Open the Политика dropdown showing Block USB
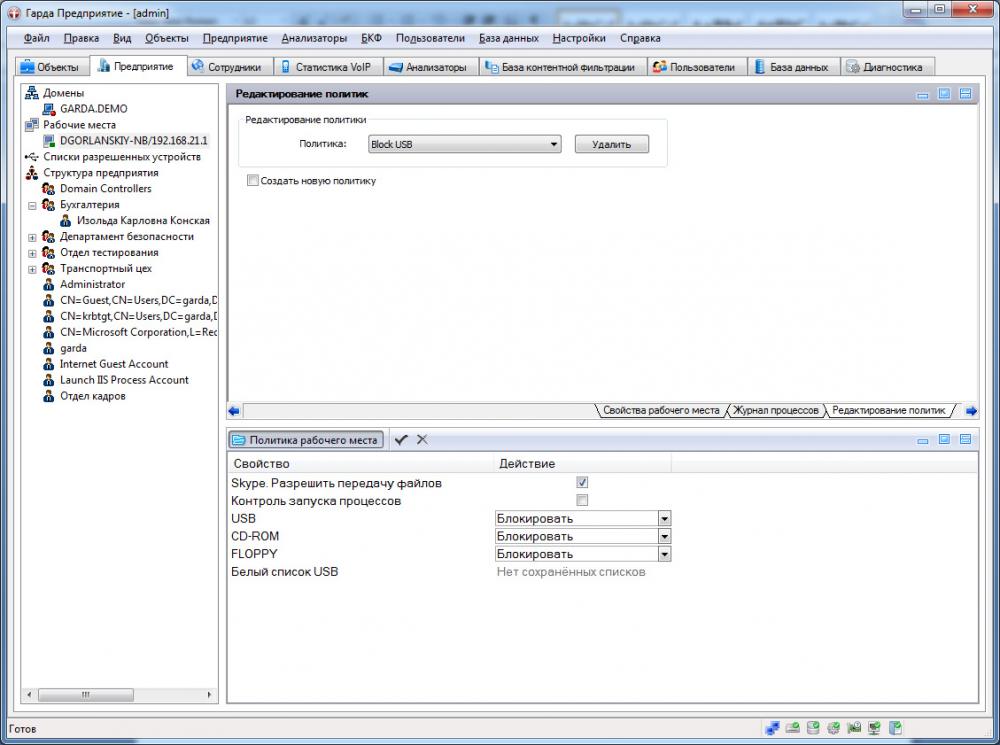The width and height of the screenshot is (1000, 745). tap(464, 145)
